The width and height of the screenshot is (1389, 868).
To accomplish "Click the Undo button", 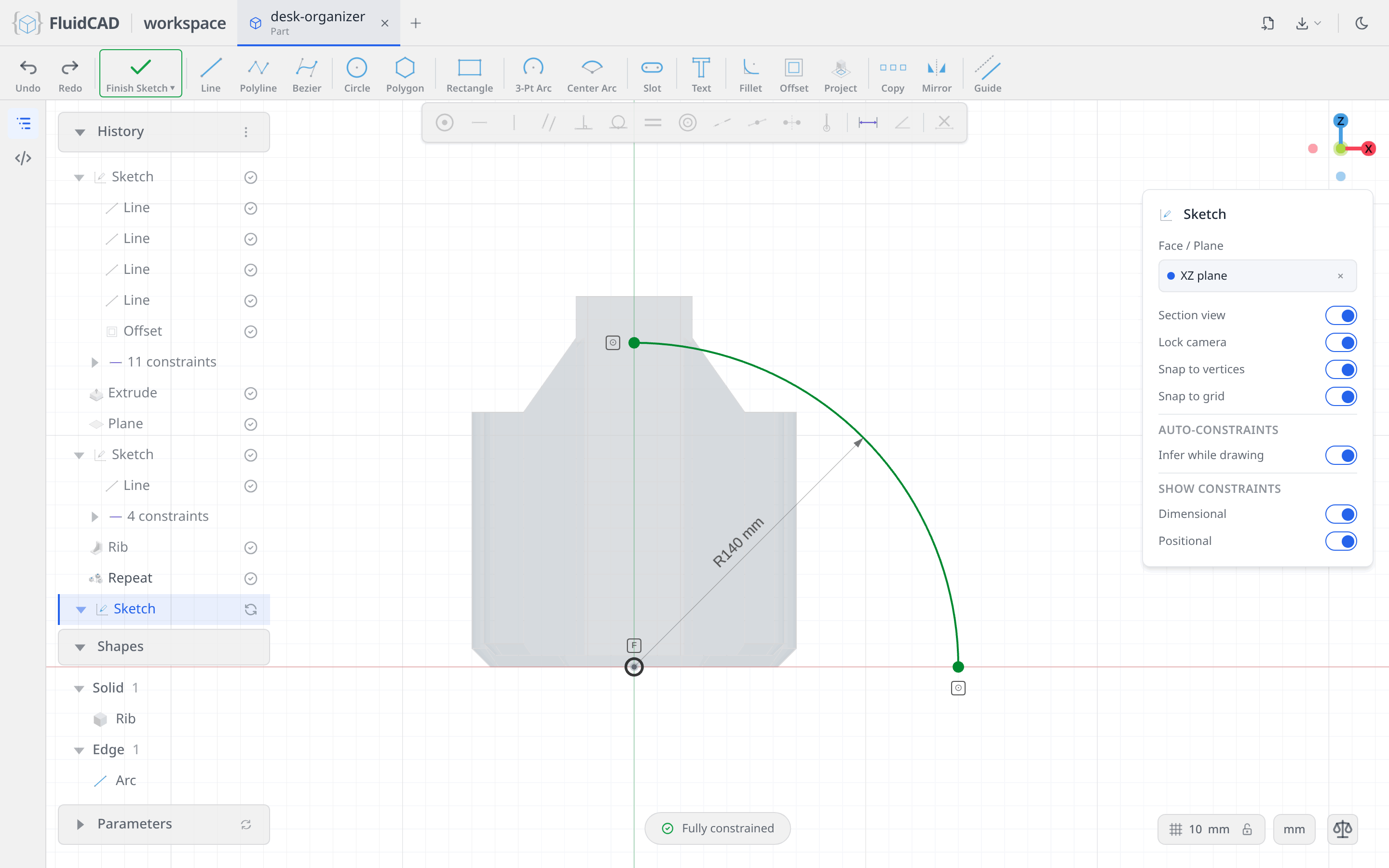I will pos(28,74).
